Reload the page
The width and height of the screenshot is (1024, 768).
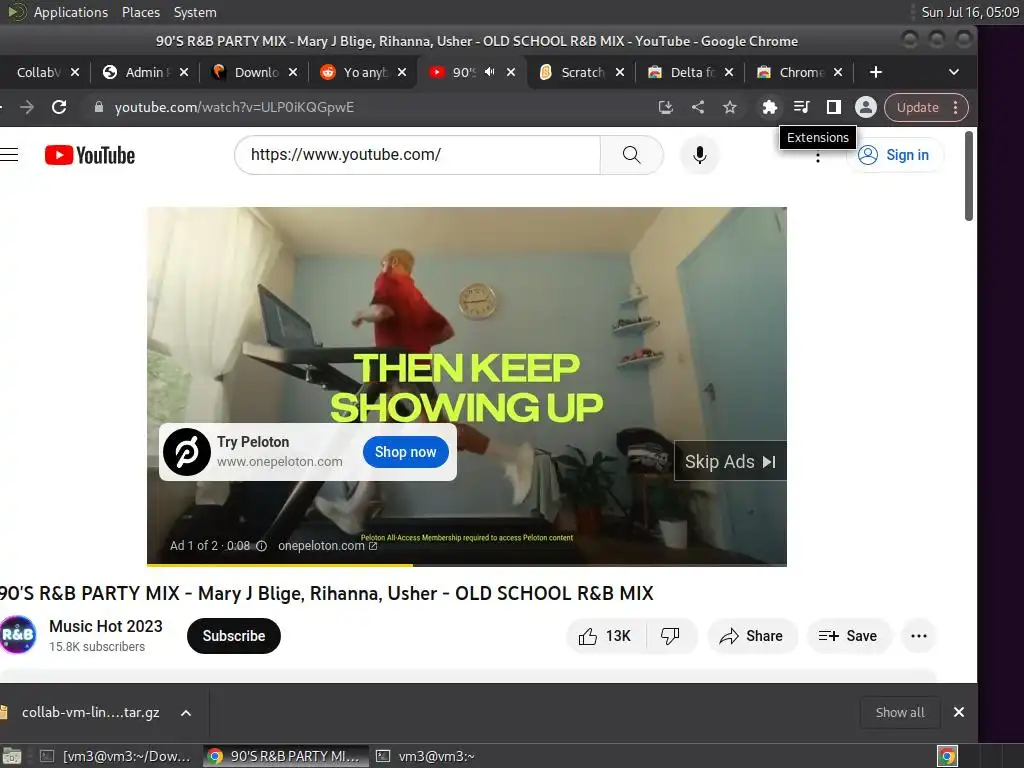coord(59,107)
